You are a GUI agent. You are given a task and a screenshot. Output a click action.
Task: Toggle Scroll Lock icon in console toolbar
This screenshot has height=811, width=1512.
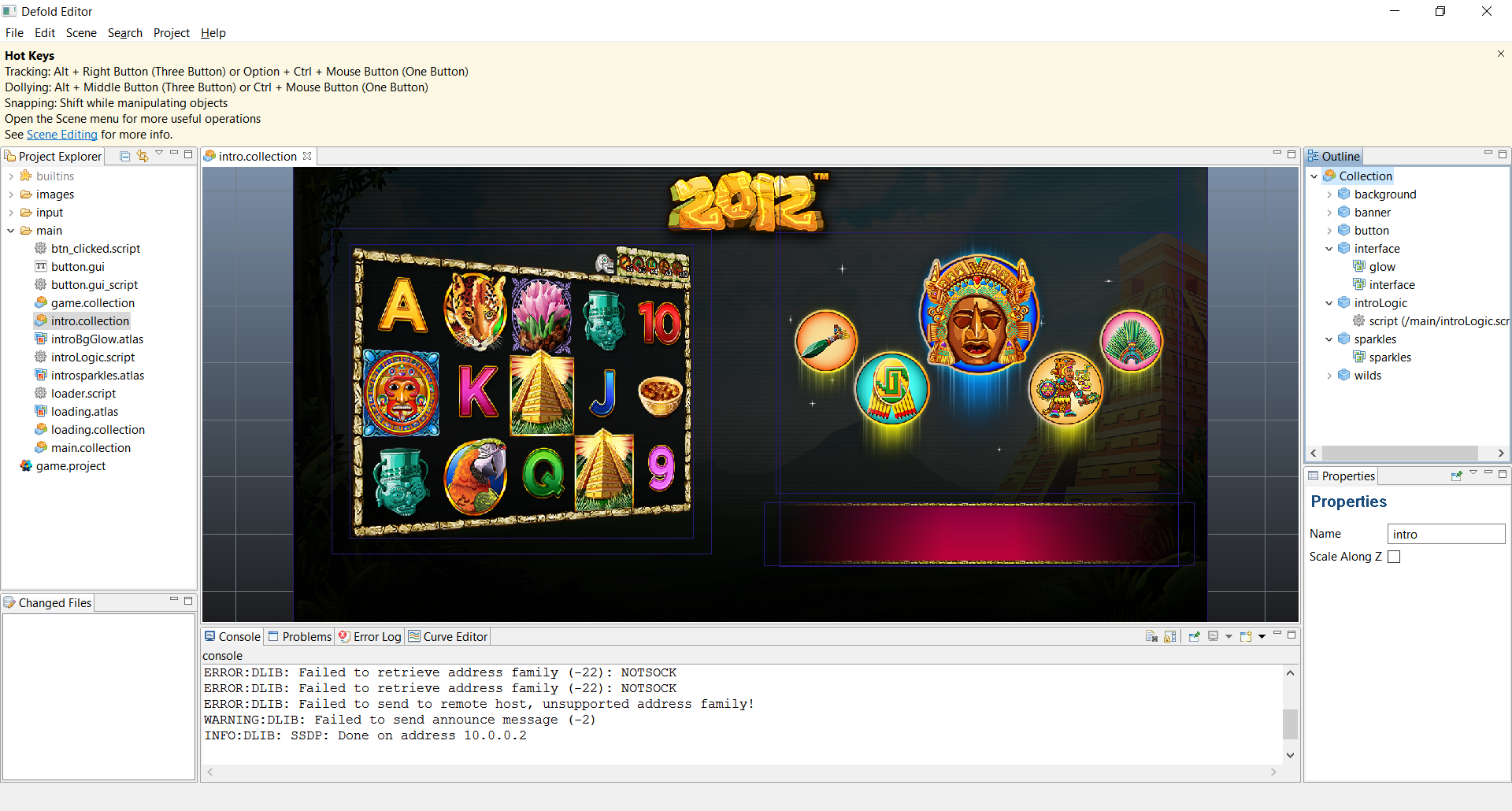click(x=1169, y=636)
